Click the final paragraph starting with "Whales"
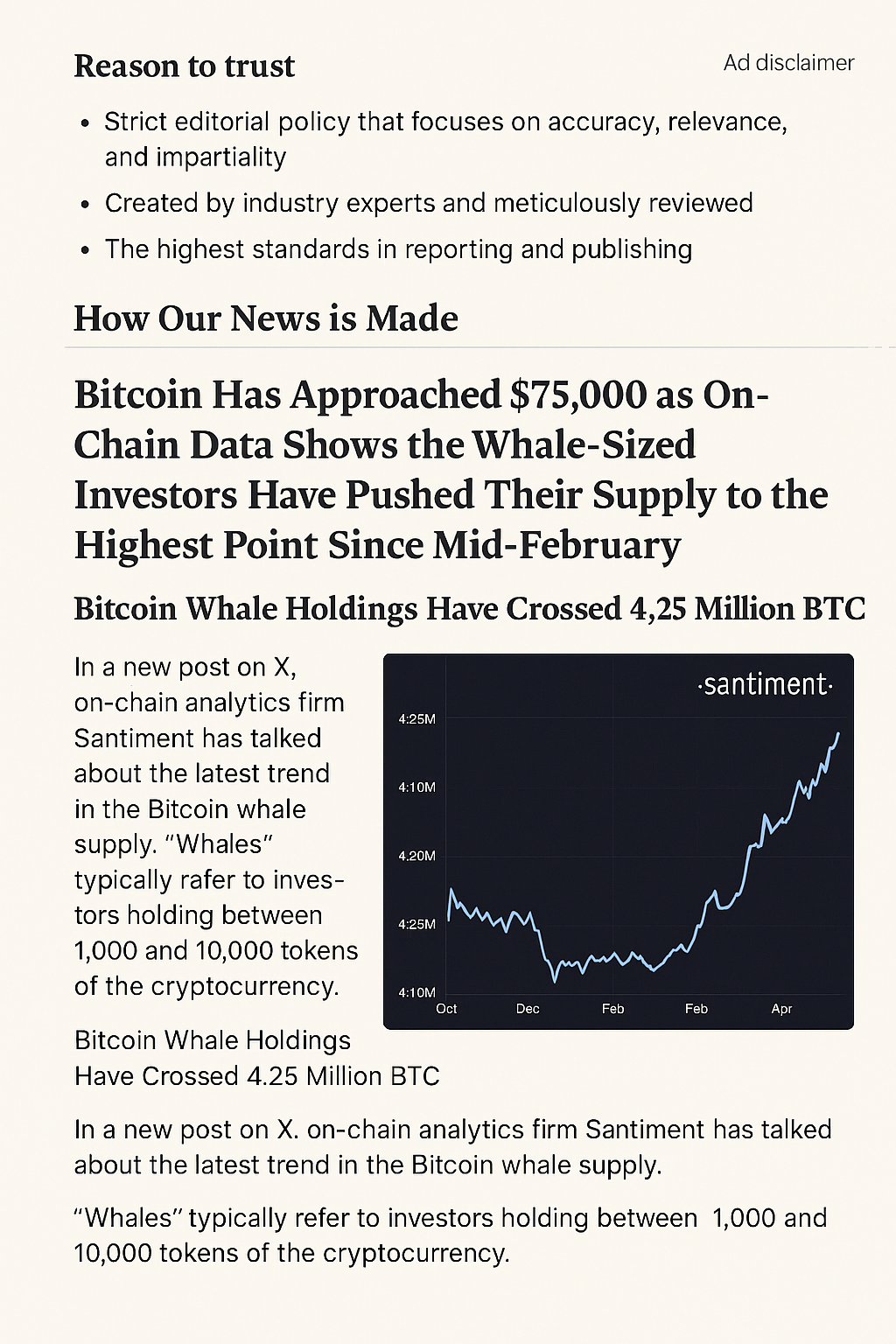896x1344 pixels. 450,1235
